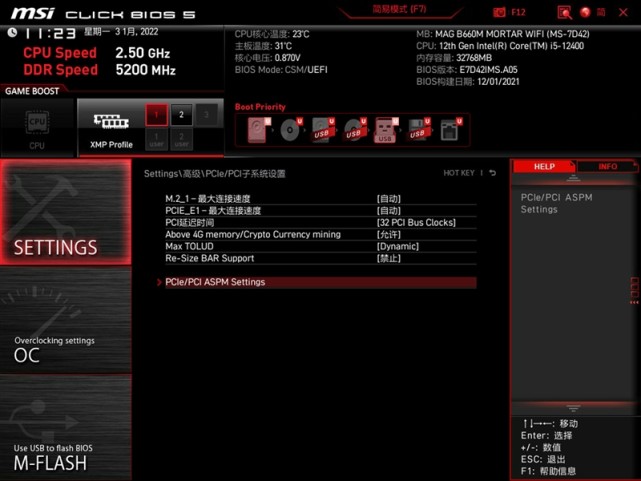
Task: Expand PCIe/PCI ASPM Settings submenu
Action: coord(320,282)
